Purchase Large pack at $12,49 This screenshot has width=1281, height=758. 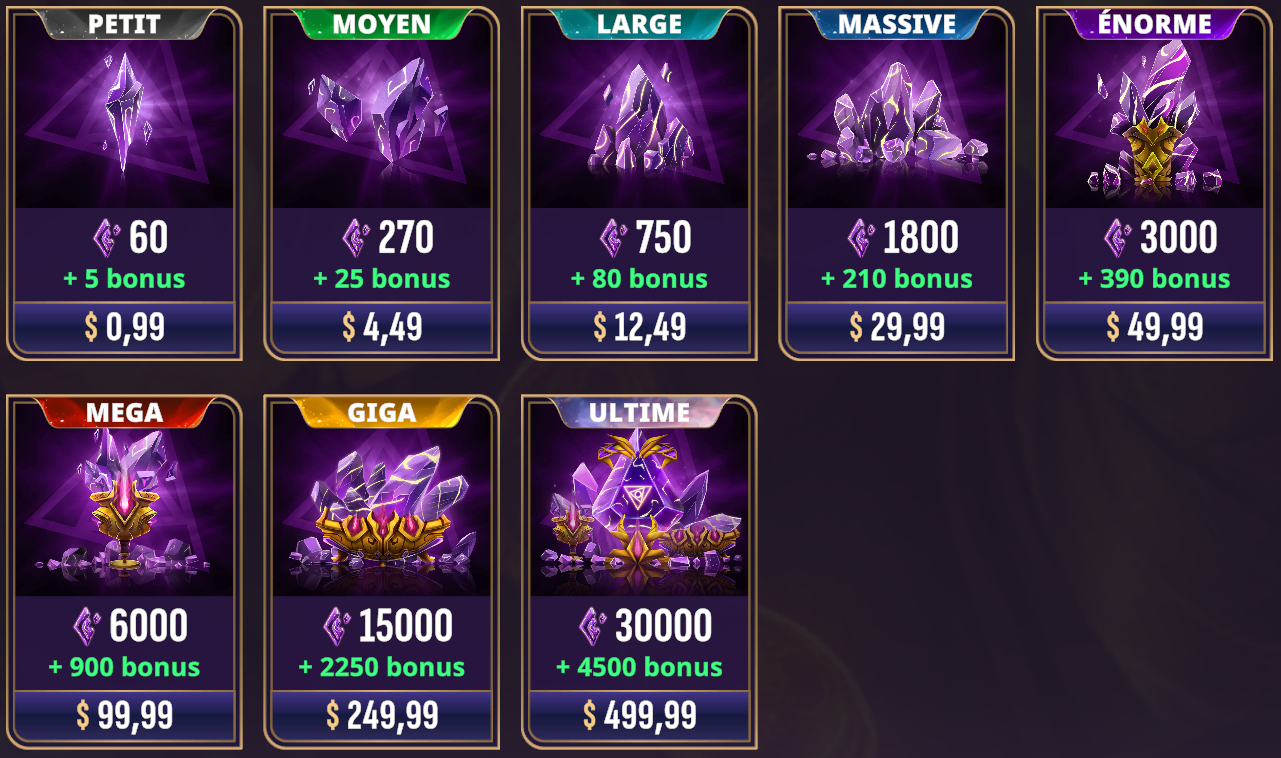click(639, 327)
